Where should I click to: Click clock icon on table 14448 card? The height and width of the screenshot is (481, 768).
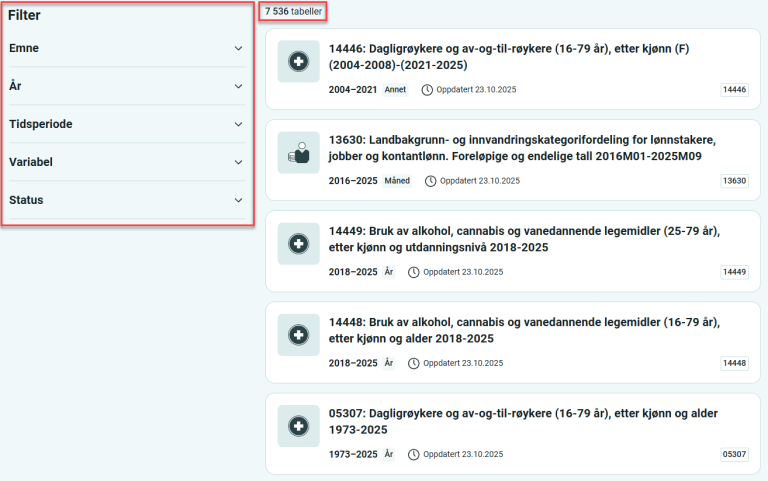point(414,363)
